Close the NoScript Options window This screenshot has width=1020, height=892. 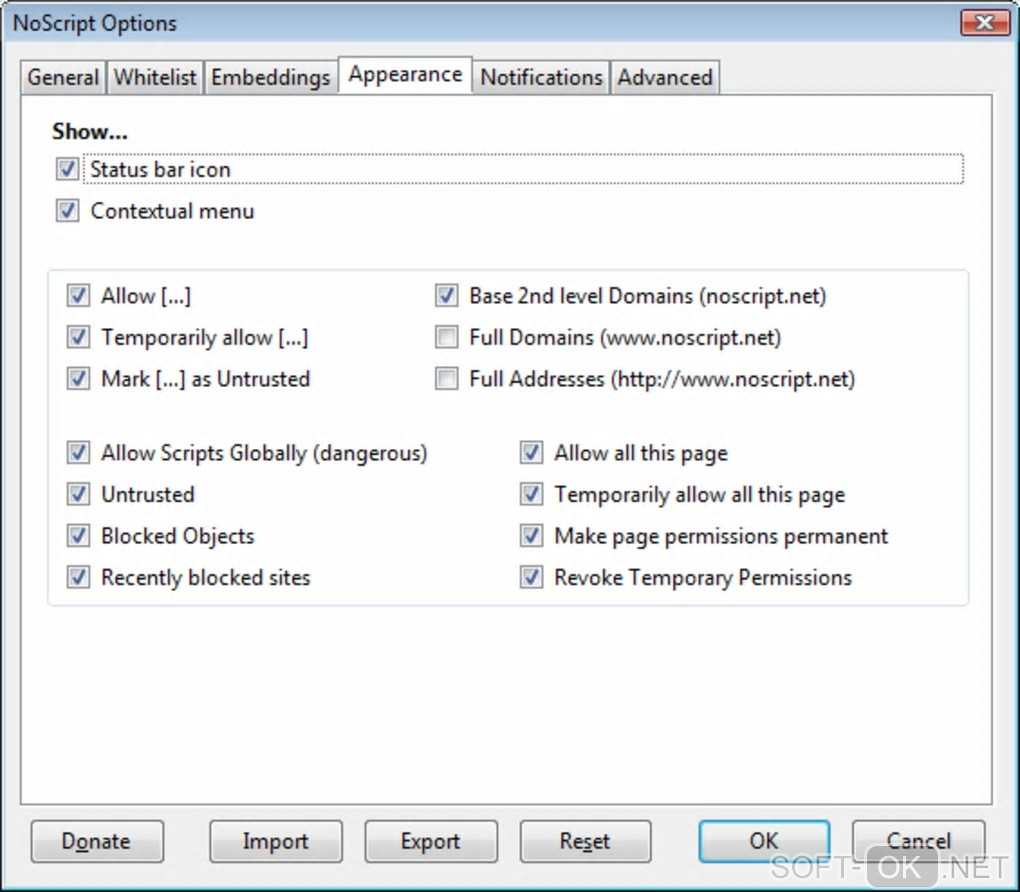[983, 22]
